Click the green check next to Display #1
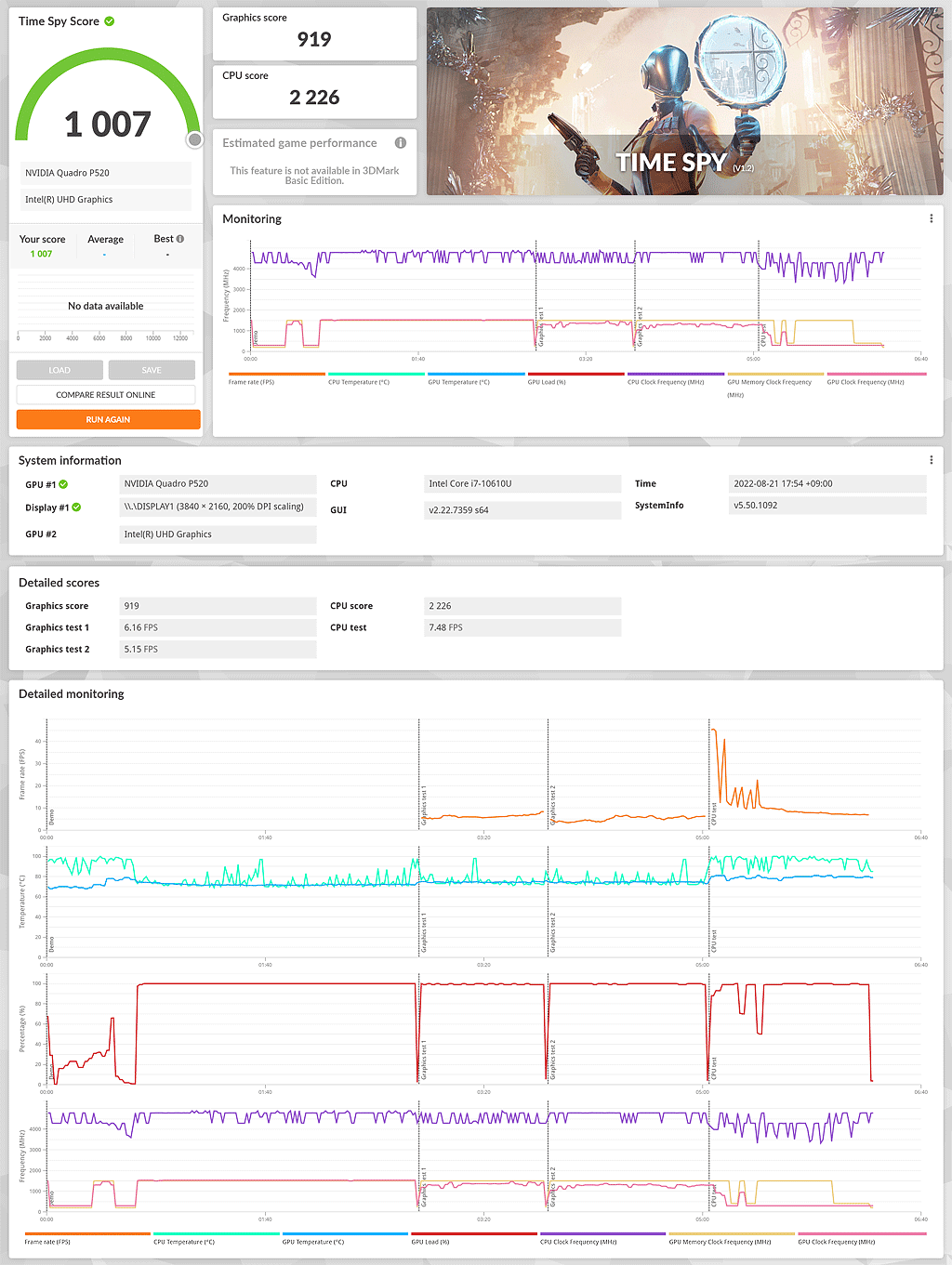Viewport: 952px width, 1265px height. click(76, 507)
